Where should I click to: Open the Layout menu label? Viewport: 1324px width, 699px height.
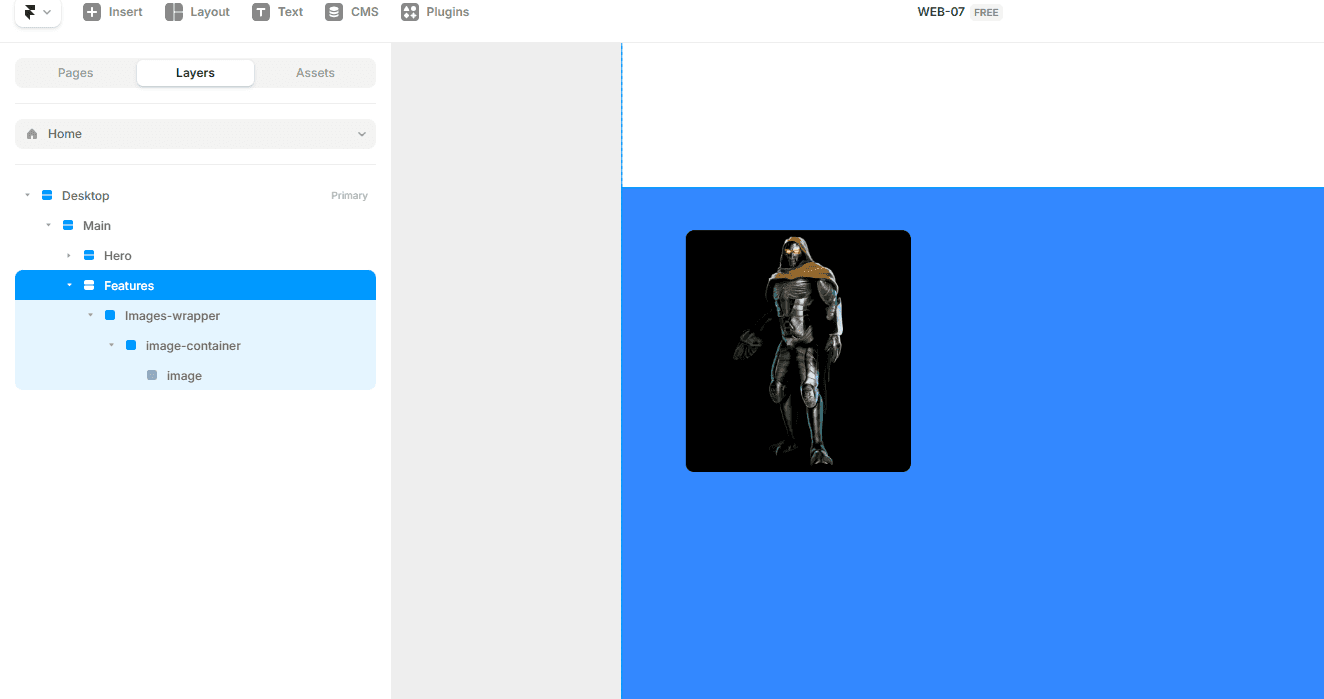(210, 12)
